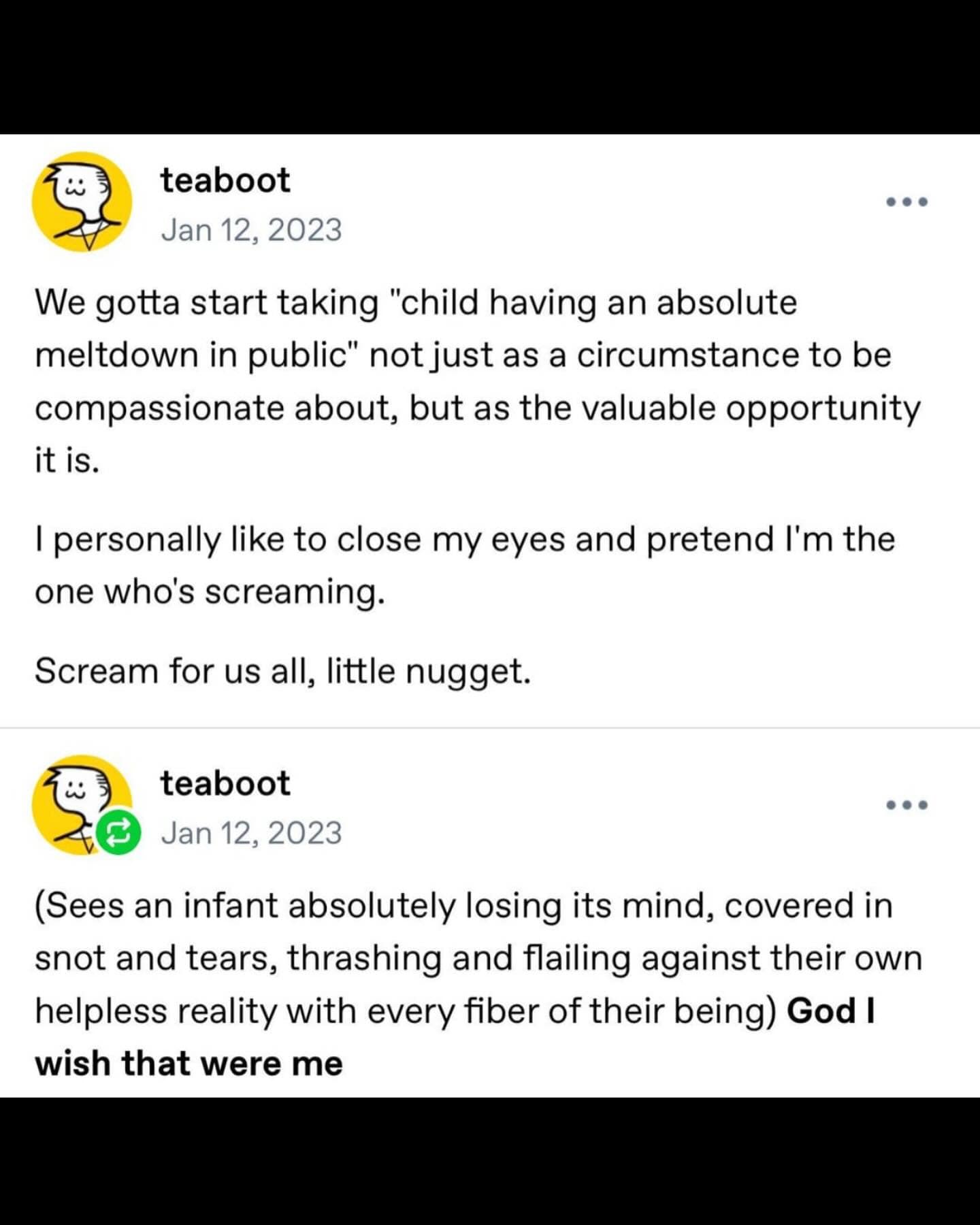Click the first post's Jan 12, 2023 timestamp
Screen dimensions: 980x1225
tap(251, 230)
